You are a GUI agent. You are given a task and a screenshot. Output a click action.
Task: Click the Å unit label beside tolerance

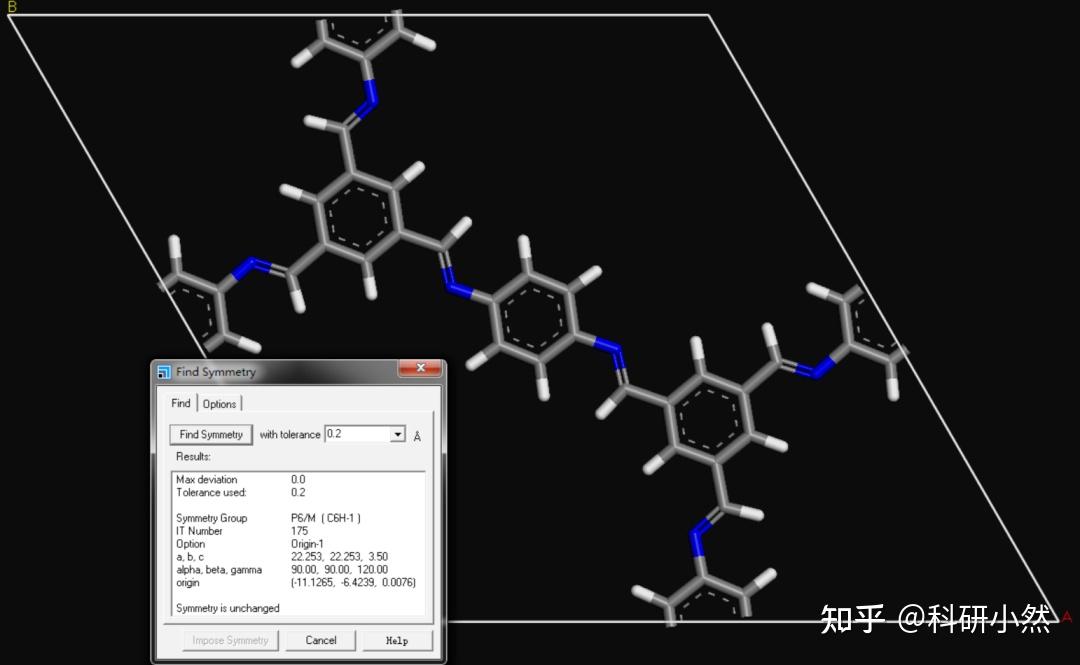[417, 434]
